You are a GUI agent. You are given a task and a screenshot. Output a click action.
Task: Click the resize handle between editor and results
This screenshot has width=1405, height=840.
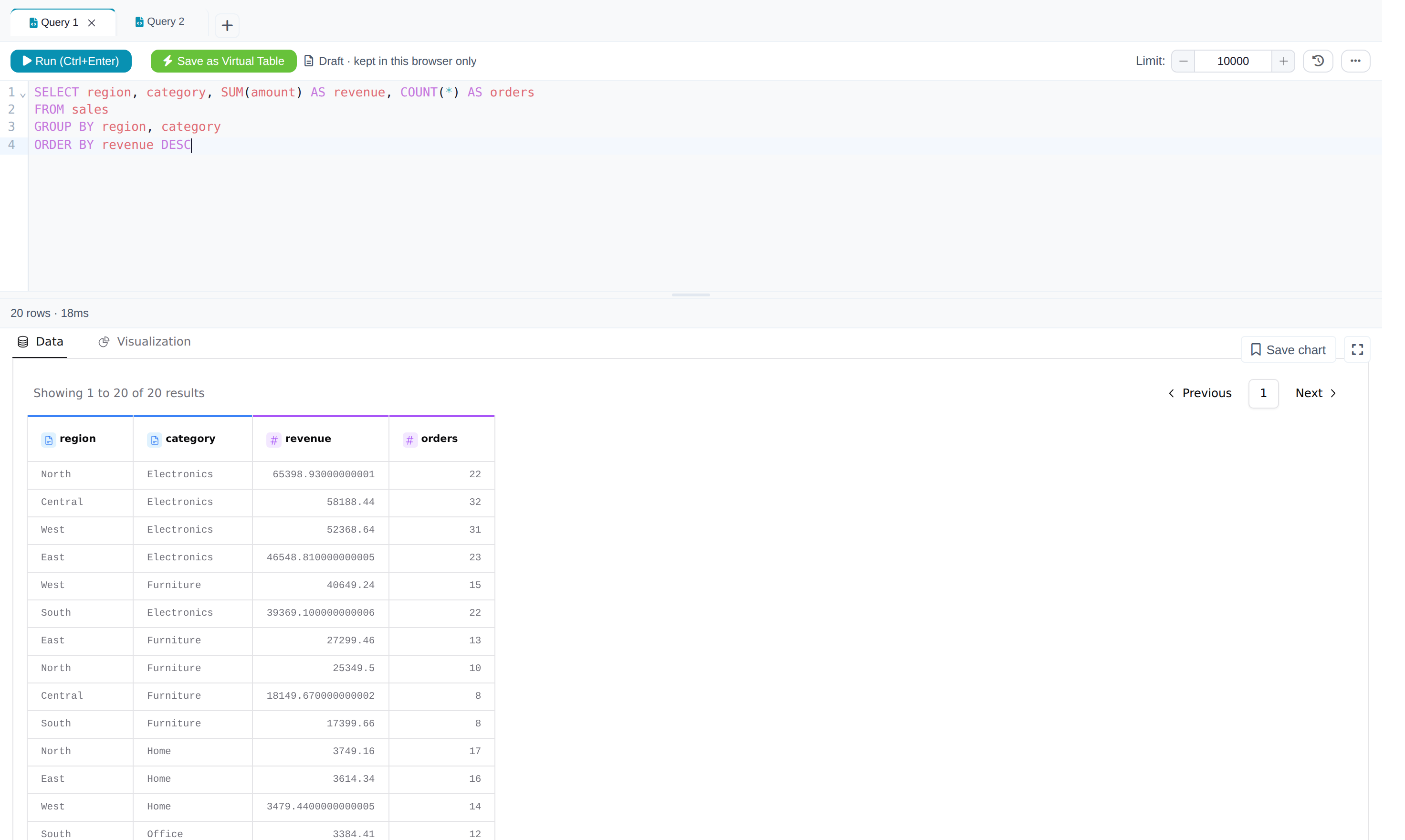[691, 295]
